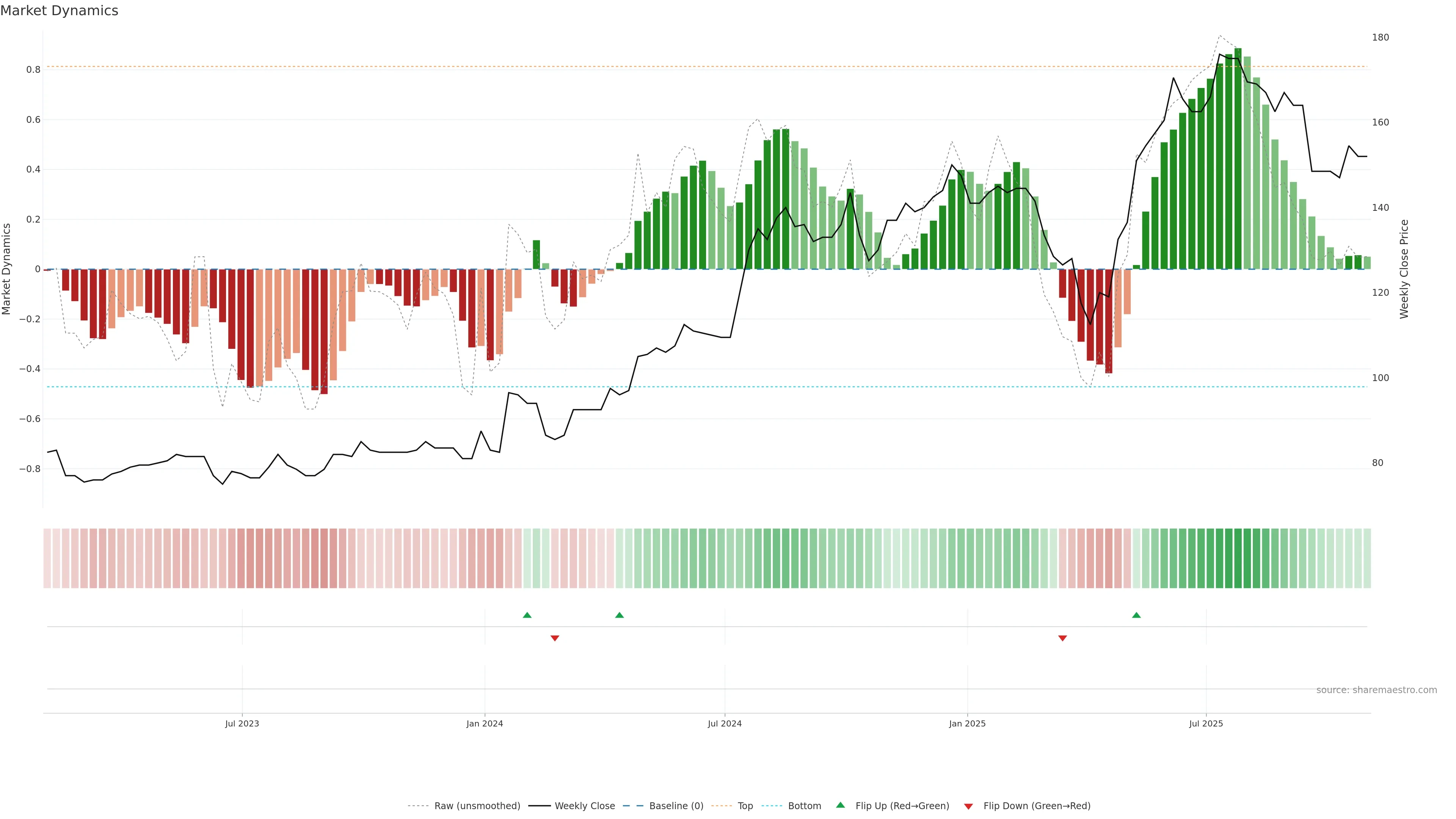
Task: Click the source sharemaestro.com text
Action: 1376,690
